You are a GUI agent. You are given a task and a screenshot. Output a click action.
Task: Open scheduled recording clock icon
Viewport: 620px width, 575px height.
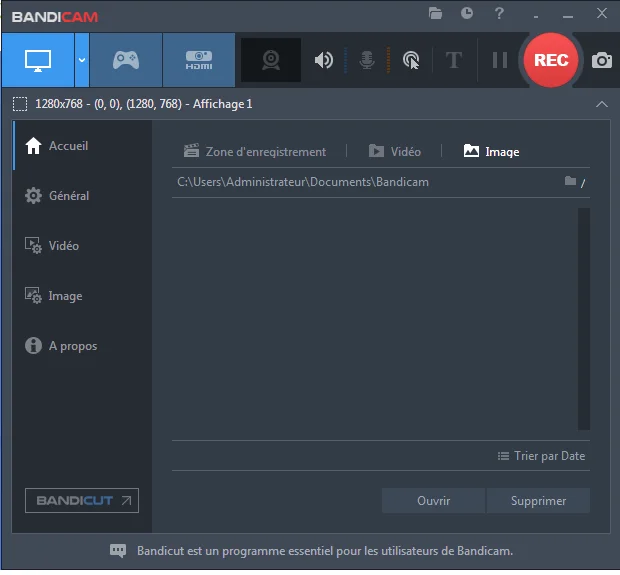tap(467, 13)
